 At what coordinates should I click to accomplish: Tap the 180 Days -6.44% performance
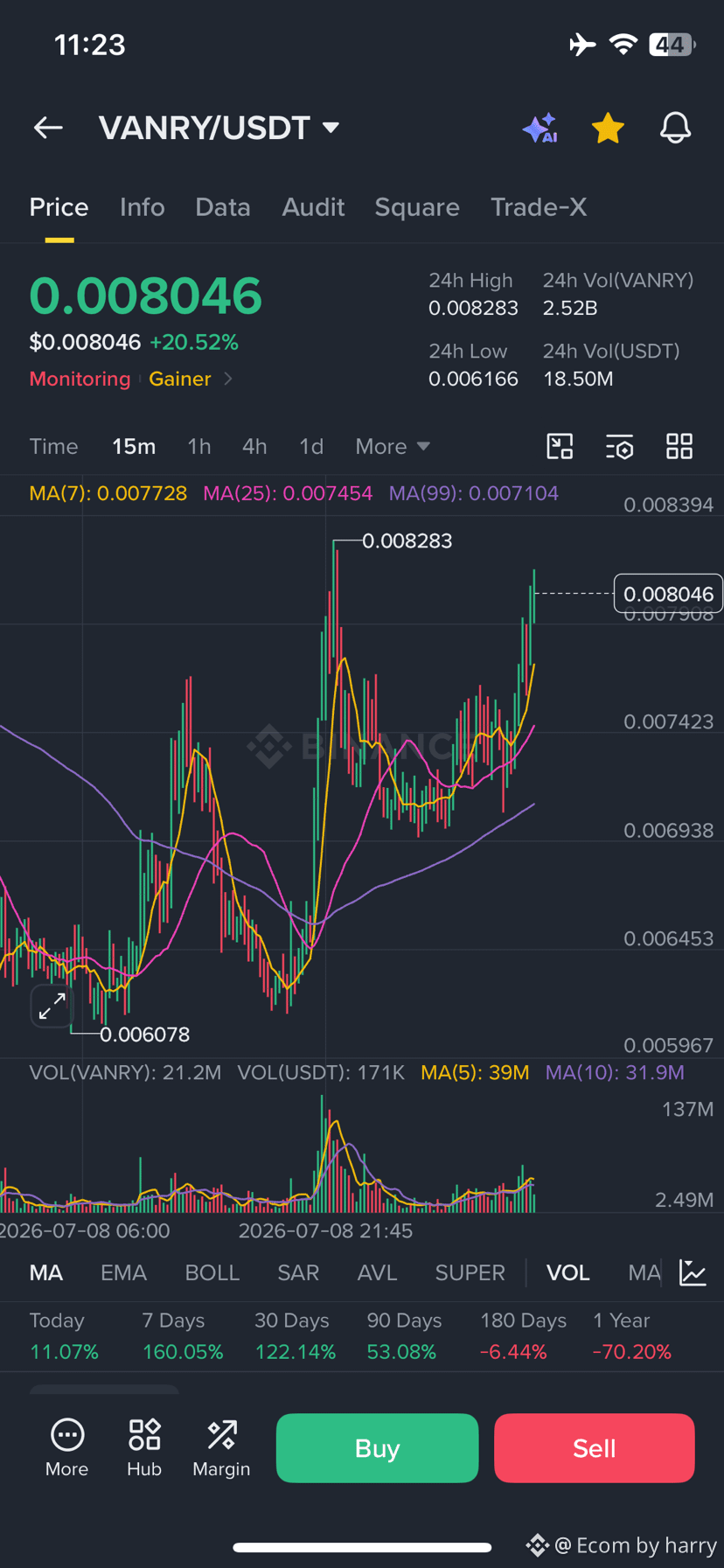coord(523,1336)
